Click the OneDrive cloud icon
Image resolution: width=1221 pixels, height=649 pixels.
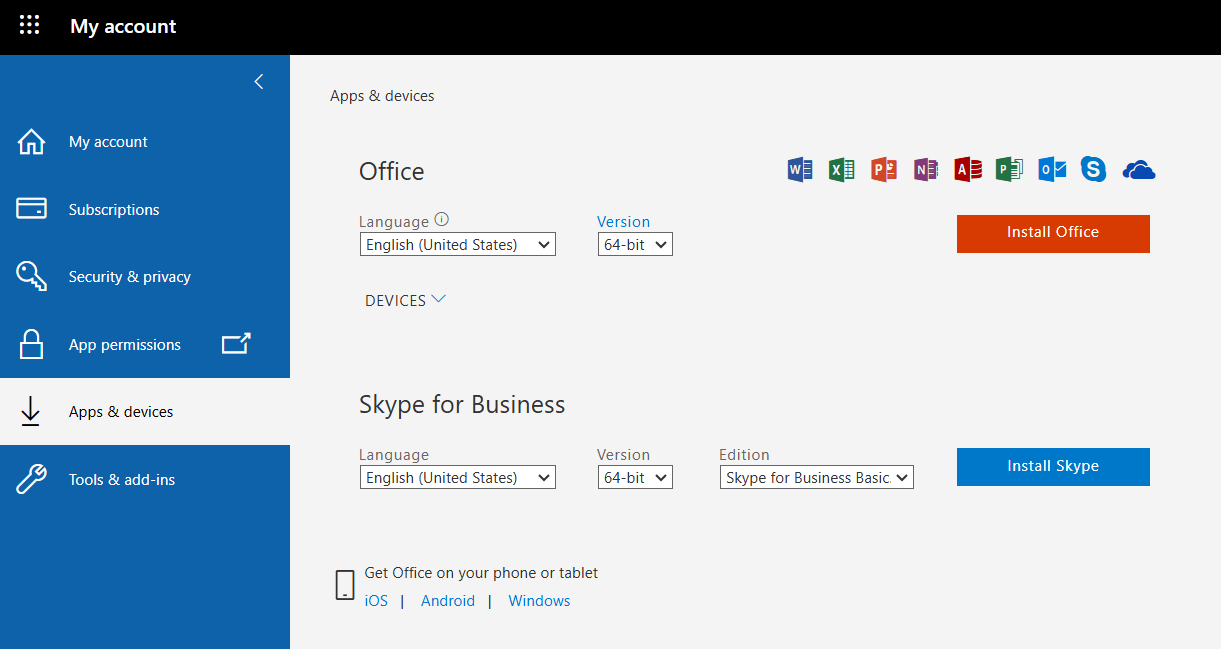point(1138,171)
